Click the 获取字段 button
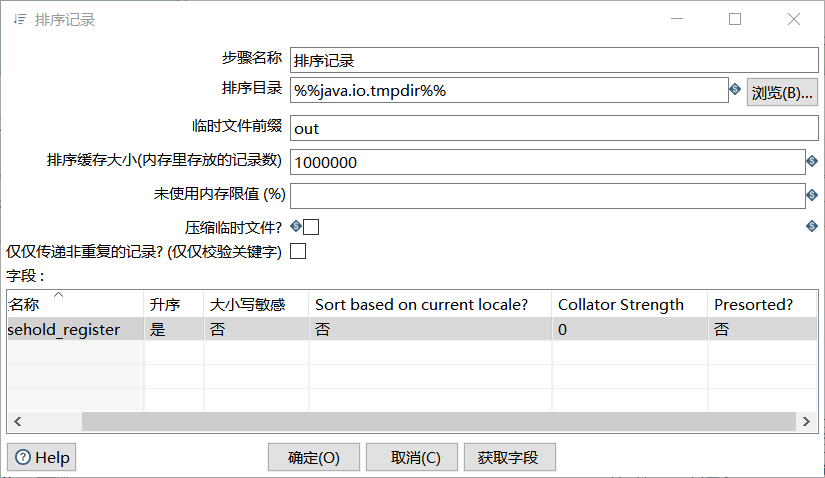This screenshot has height=478, width=825. 509,457
